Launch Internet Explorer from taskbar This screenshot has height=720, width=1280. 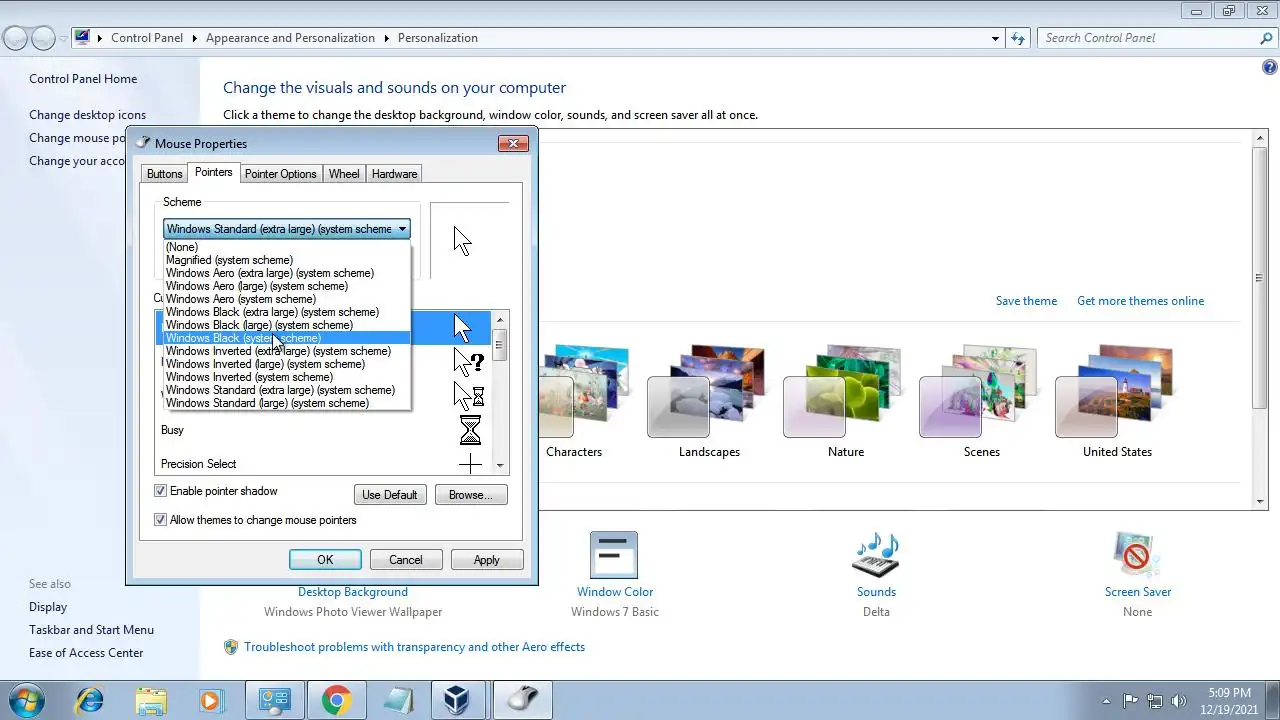[x=90, y=700]
